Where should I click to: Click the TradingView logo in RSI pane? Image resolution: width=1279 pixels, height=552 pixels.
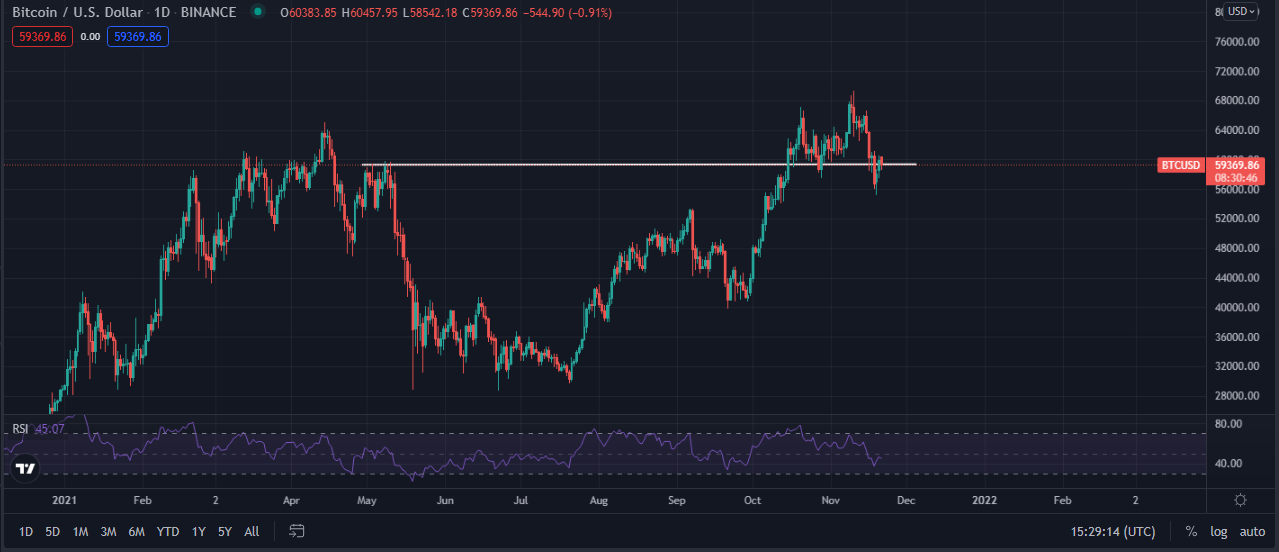tap(26, 467)
